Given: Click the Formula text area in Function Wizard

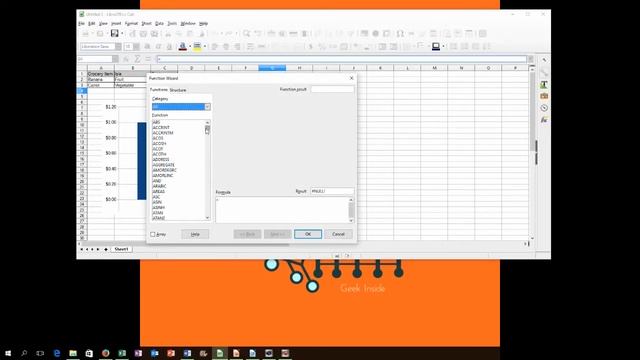Looking at the screenshot, I should coord(282,210).
